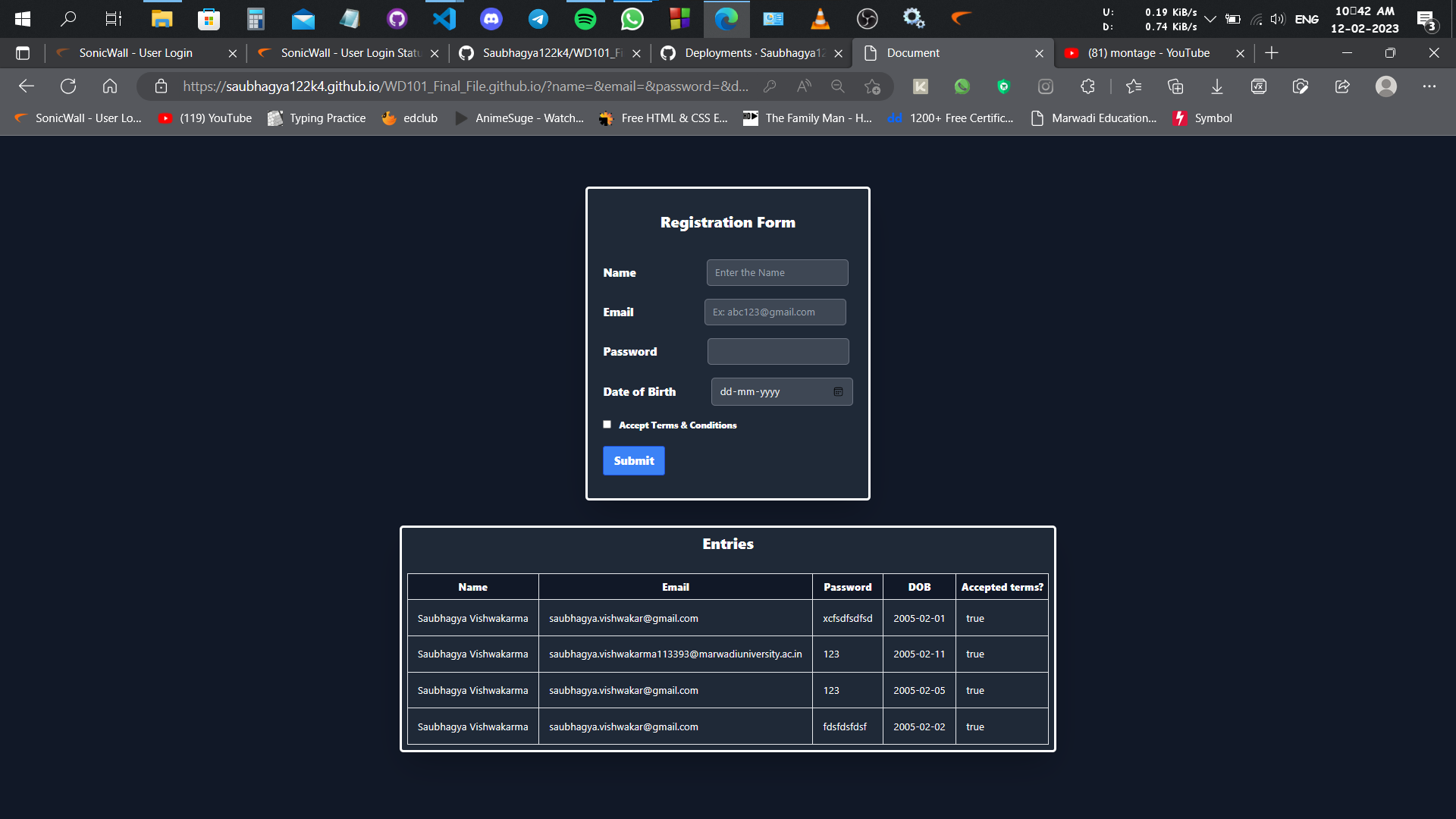
Task: Open the AdGuard shield extension
Action: click(x=1004, y=86)
